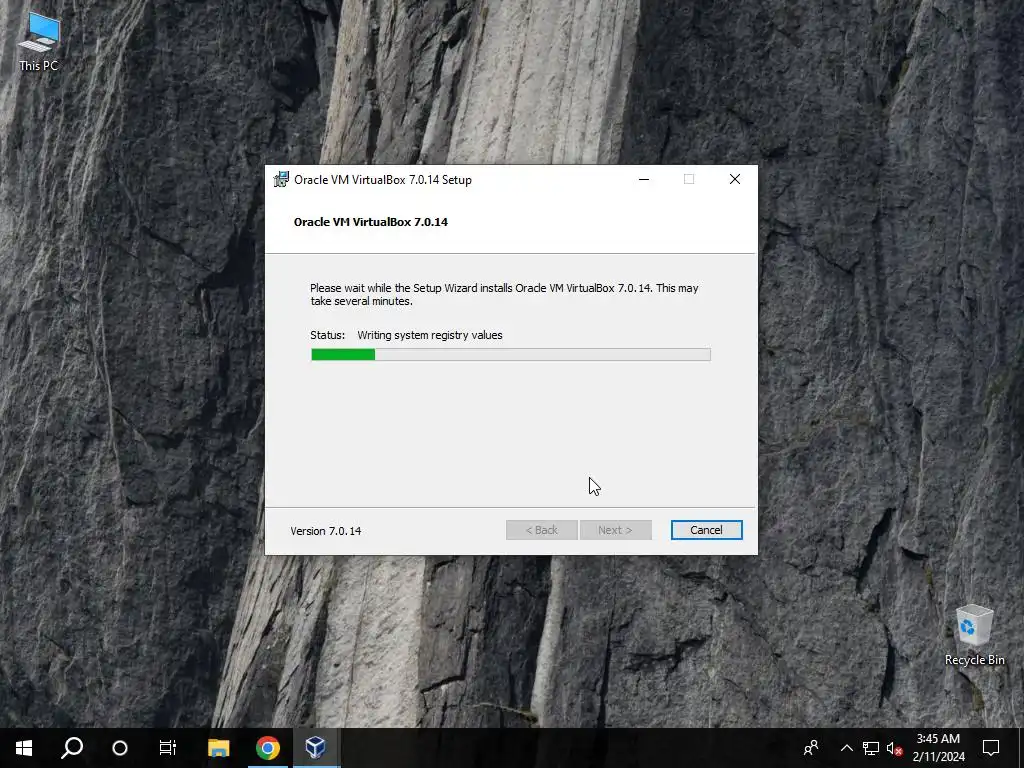Click the disabled Next button

click(615, 530)
